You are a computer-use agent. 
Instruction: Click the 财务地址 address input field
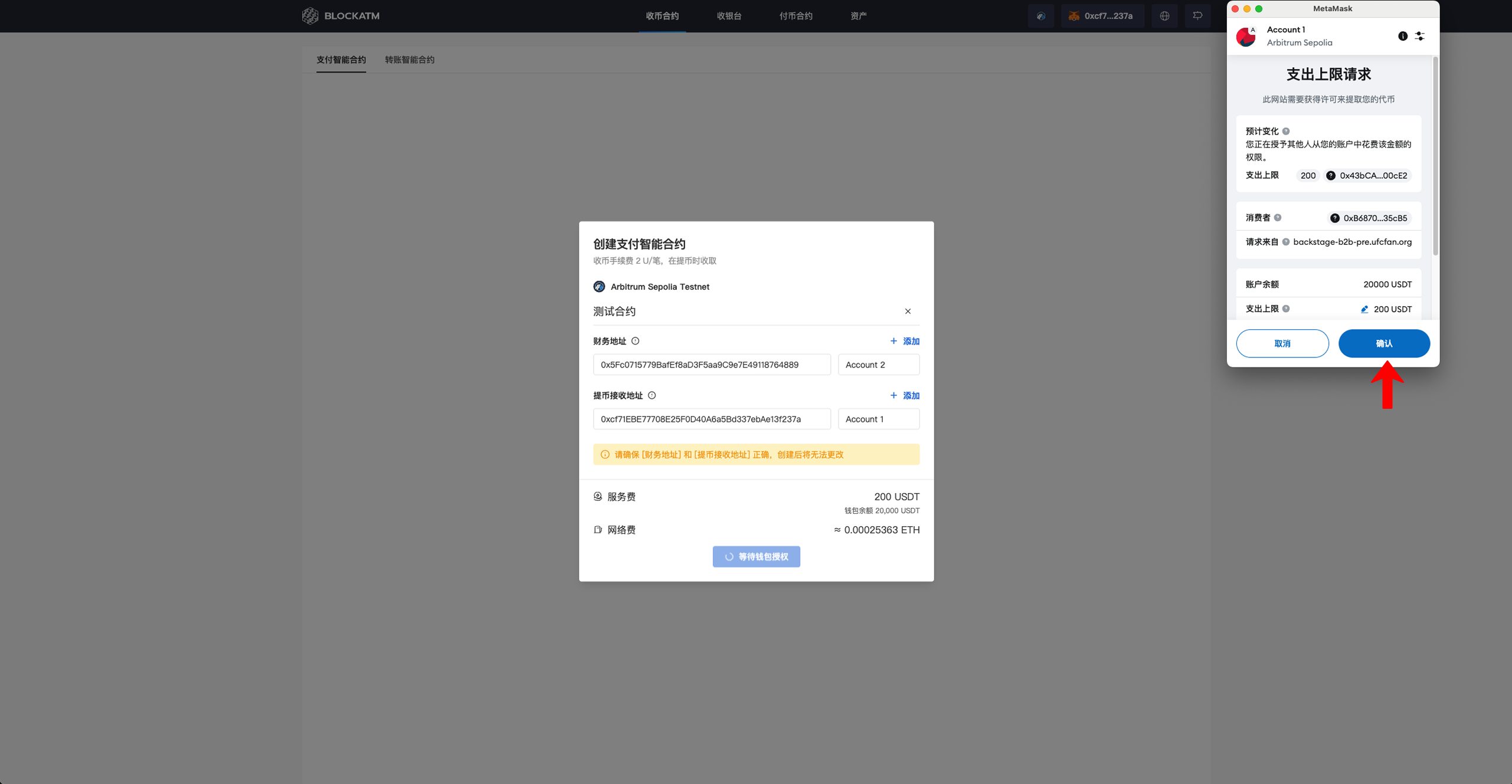point(711,365)
